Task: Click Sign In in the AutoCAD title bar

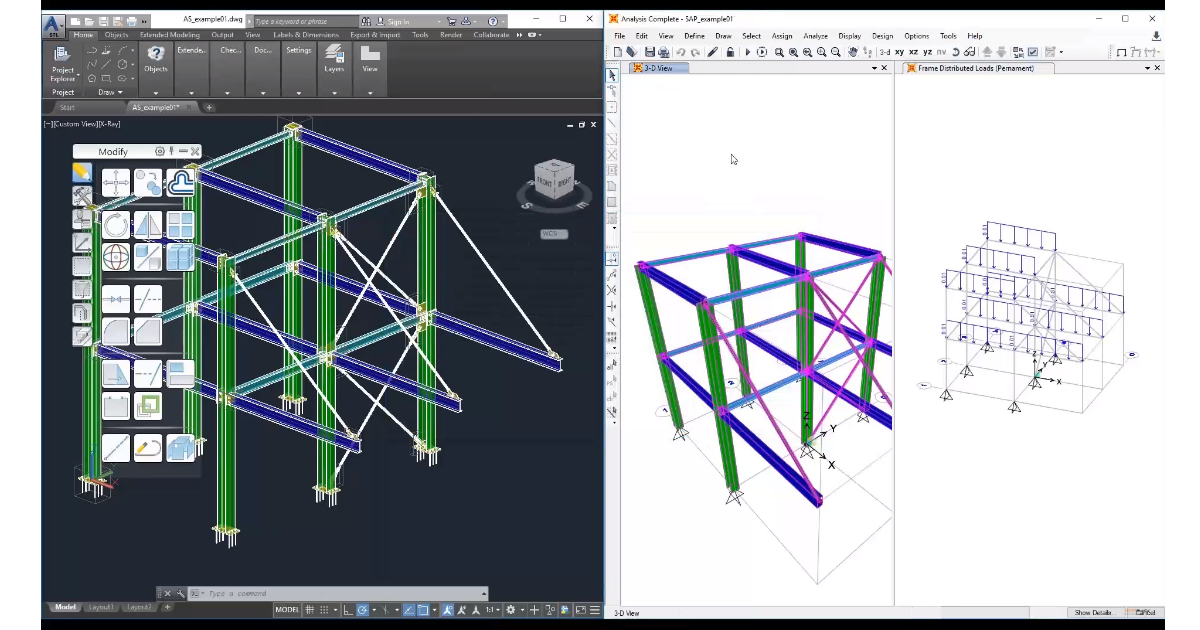Action: coord(398,21)
